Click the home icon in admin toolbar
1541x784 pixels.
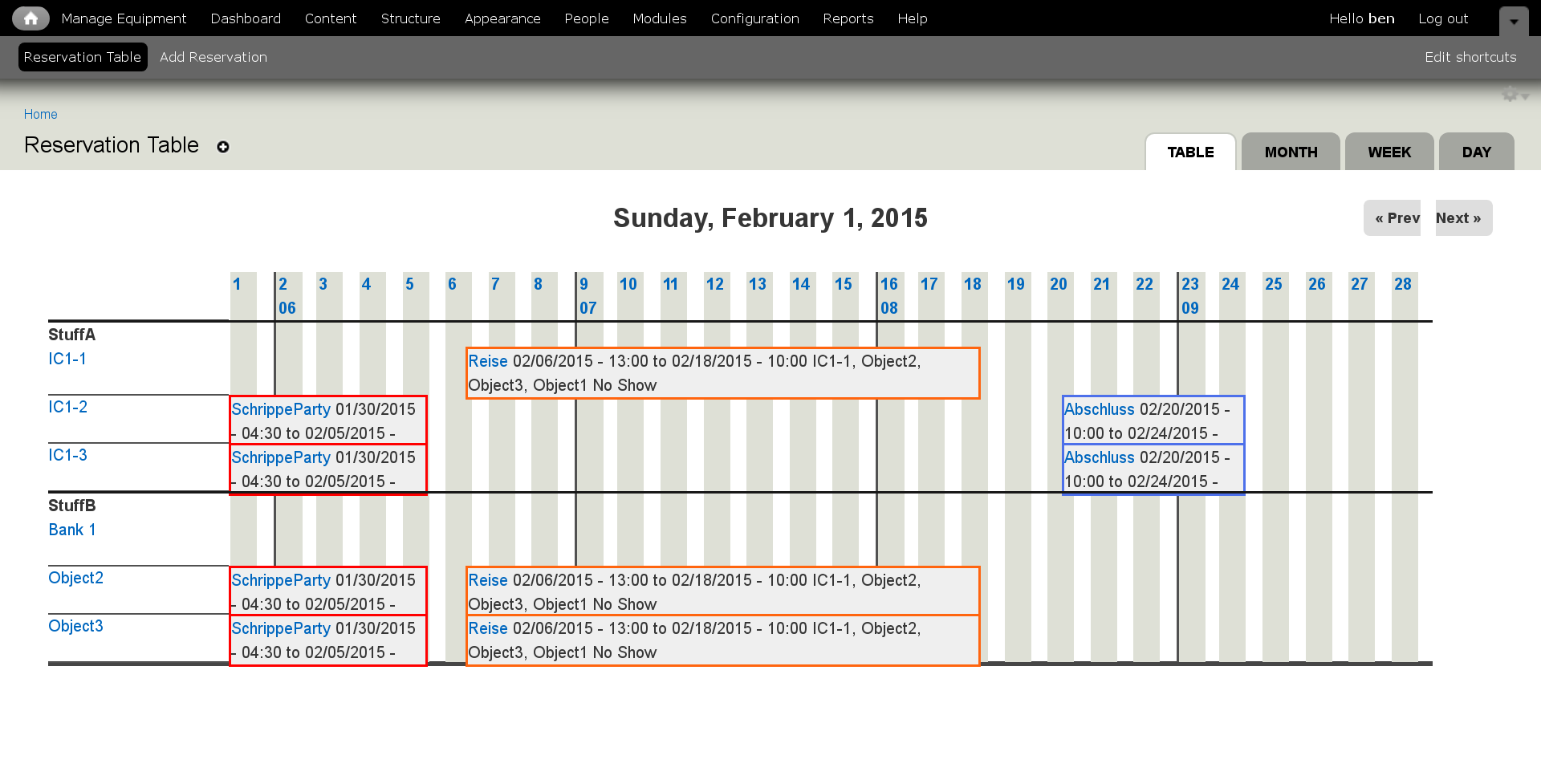pyautogui.click(x=30, y=18)
